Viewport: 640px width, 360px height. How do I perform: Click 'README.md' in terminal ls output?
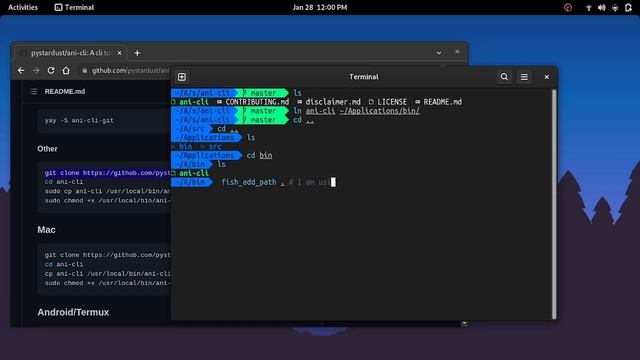click(442, 102)
